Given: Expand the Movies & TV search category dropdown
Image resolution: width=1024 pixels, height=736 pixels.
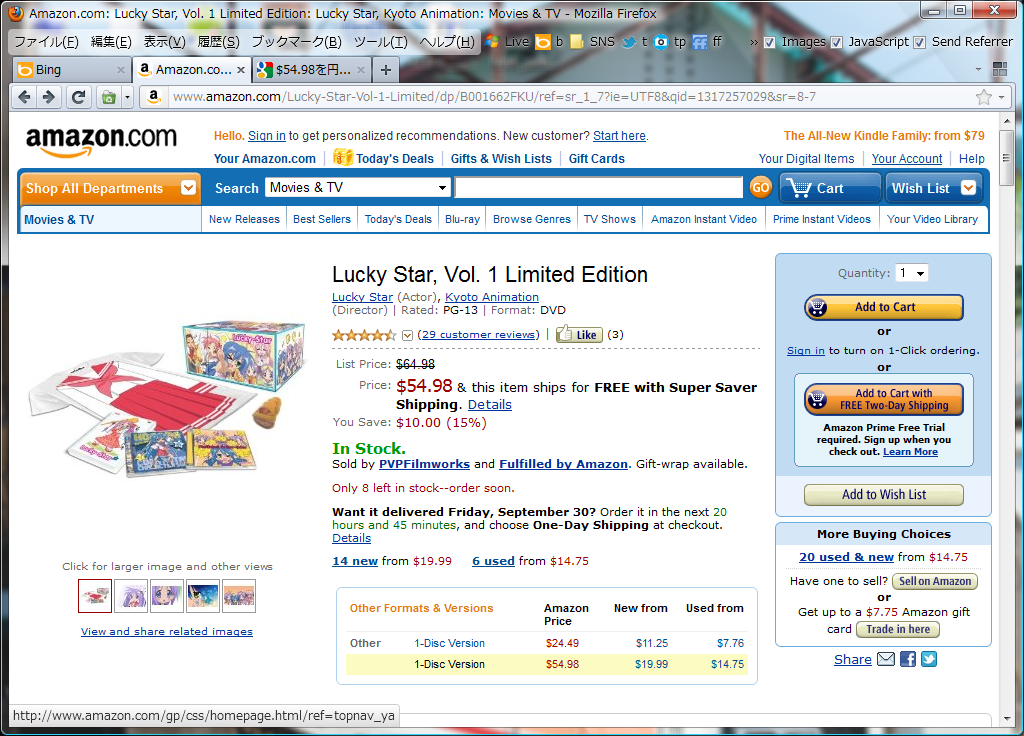Looking at the screenshot, I should 358,188.
